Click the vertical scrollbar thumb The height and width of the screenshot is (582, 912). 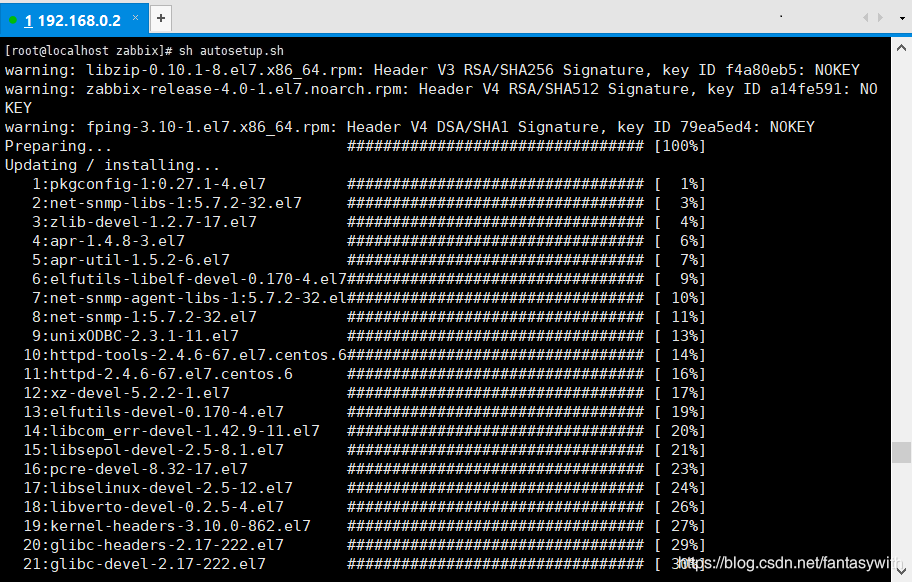(901, 452)
